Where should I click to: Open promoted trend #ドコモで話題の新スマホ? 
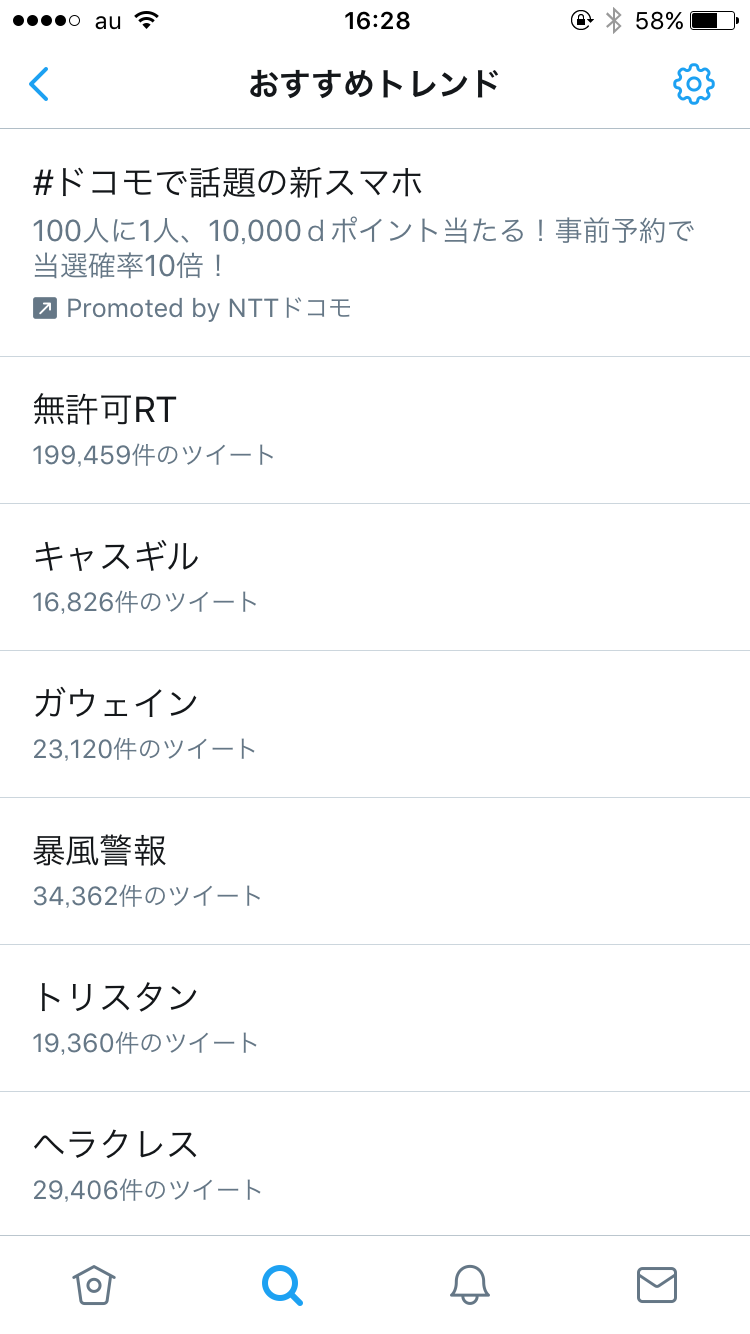[228, 182]
